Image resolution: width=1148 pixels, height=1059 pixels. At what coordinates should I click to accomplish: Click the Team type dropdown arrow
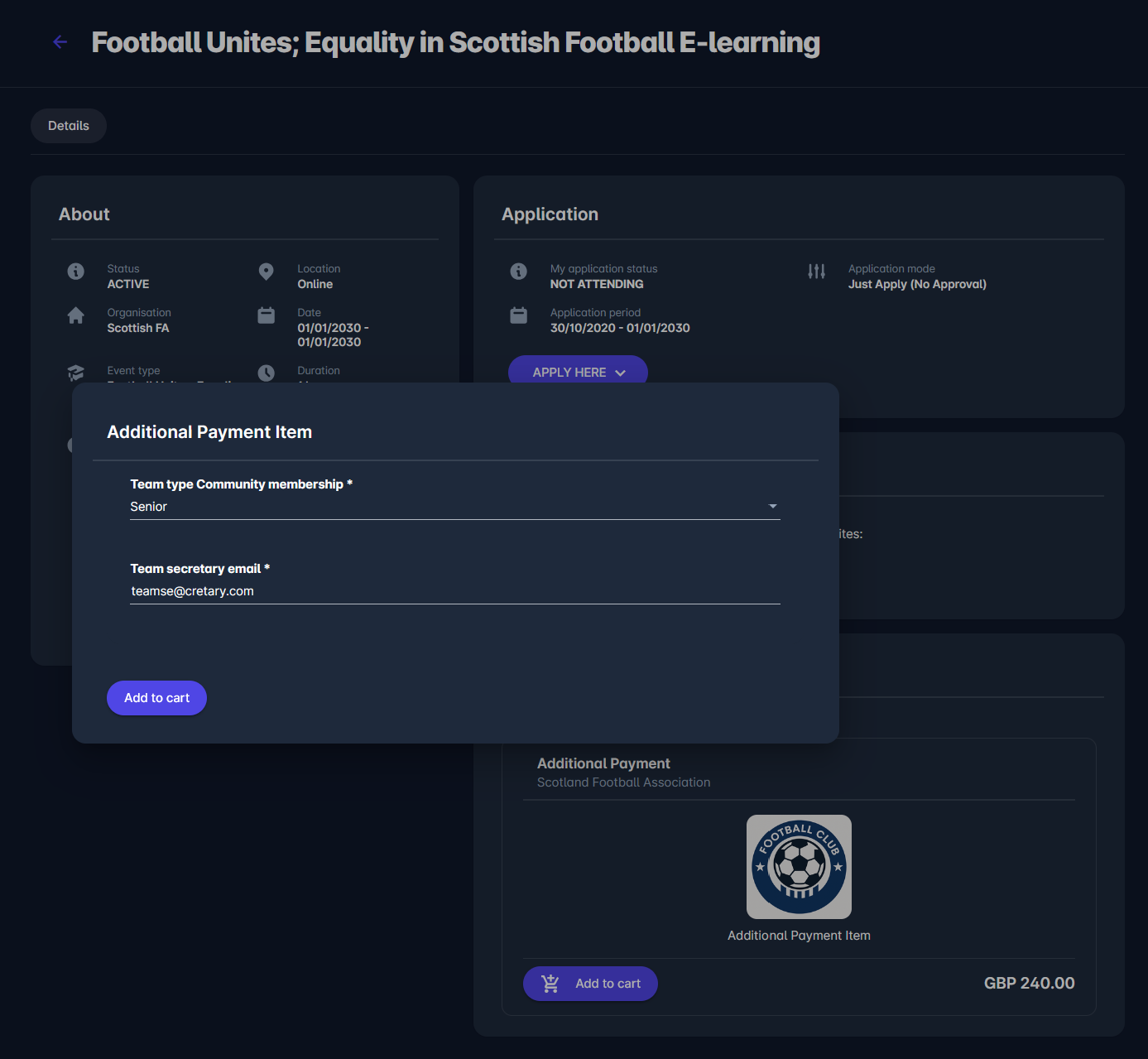tap(772, 507)
